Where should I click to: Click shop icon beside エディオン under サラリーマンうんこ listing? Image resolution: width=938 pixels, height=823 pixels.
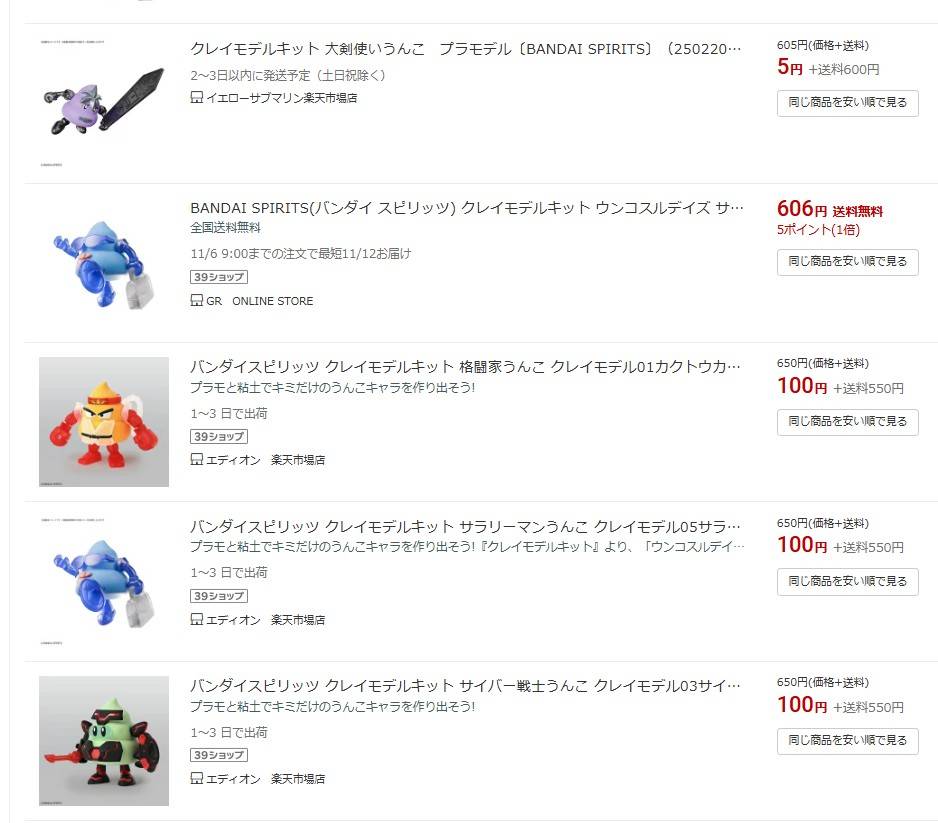pyautogui.click(x=196, y=619)
